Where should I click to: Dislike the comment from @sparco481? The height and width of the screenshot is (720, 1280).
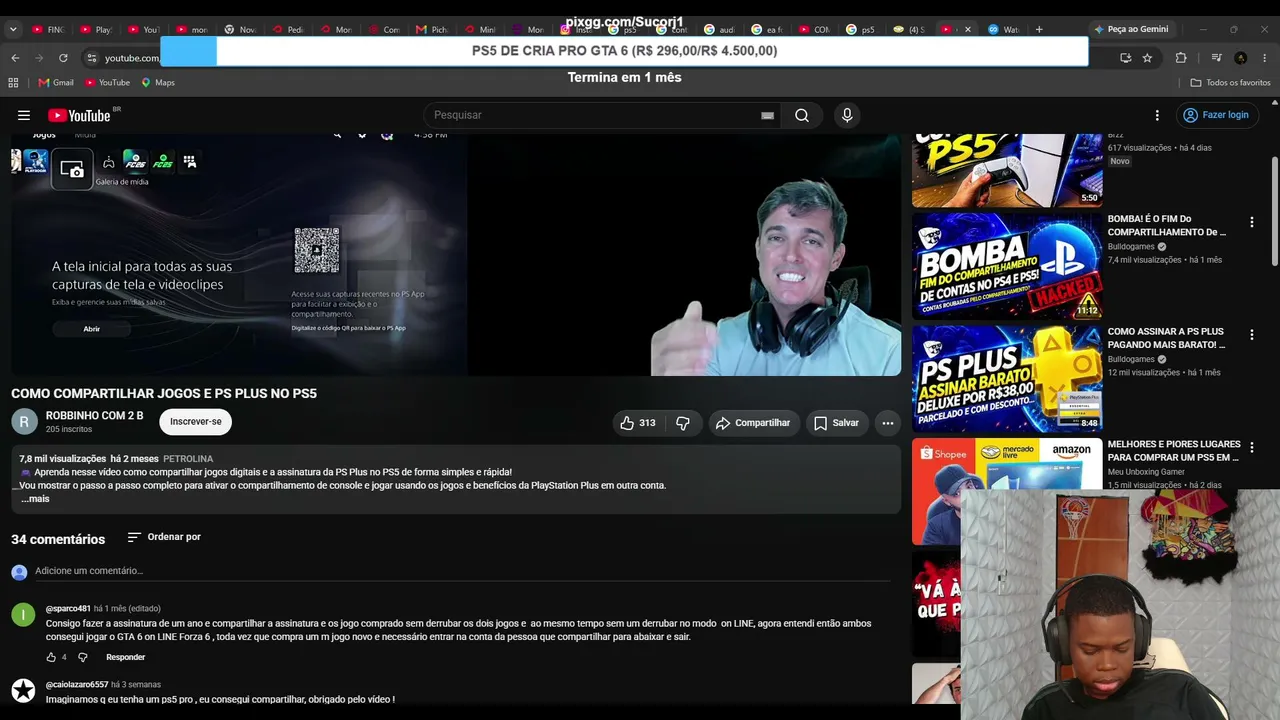click(x=83, y=657)
